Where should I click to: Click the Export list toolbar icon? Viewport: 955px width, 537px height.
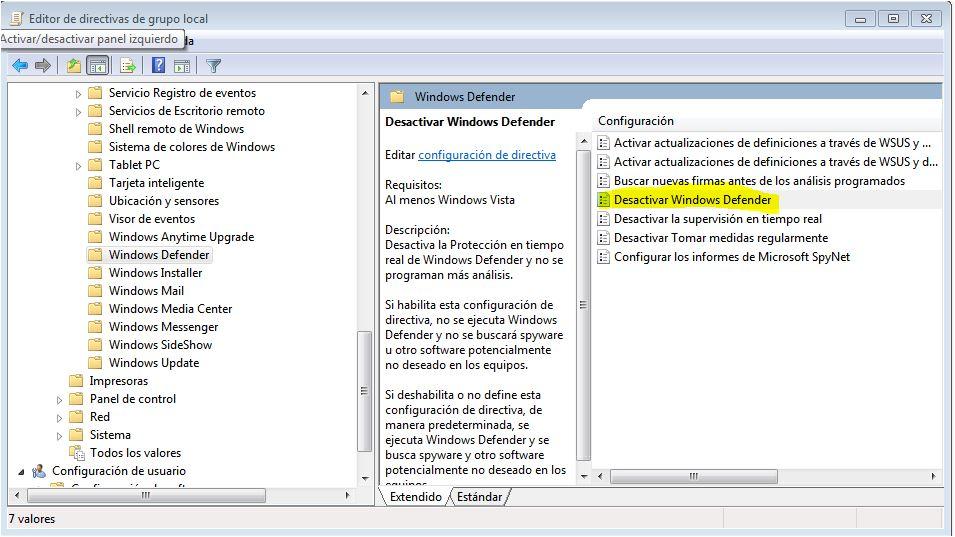[128, 65]
